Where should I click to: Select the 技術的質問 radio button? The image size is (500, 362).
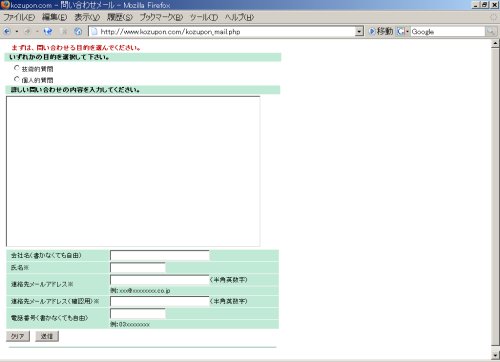click(x=17, y=68)
